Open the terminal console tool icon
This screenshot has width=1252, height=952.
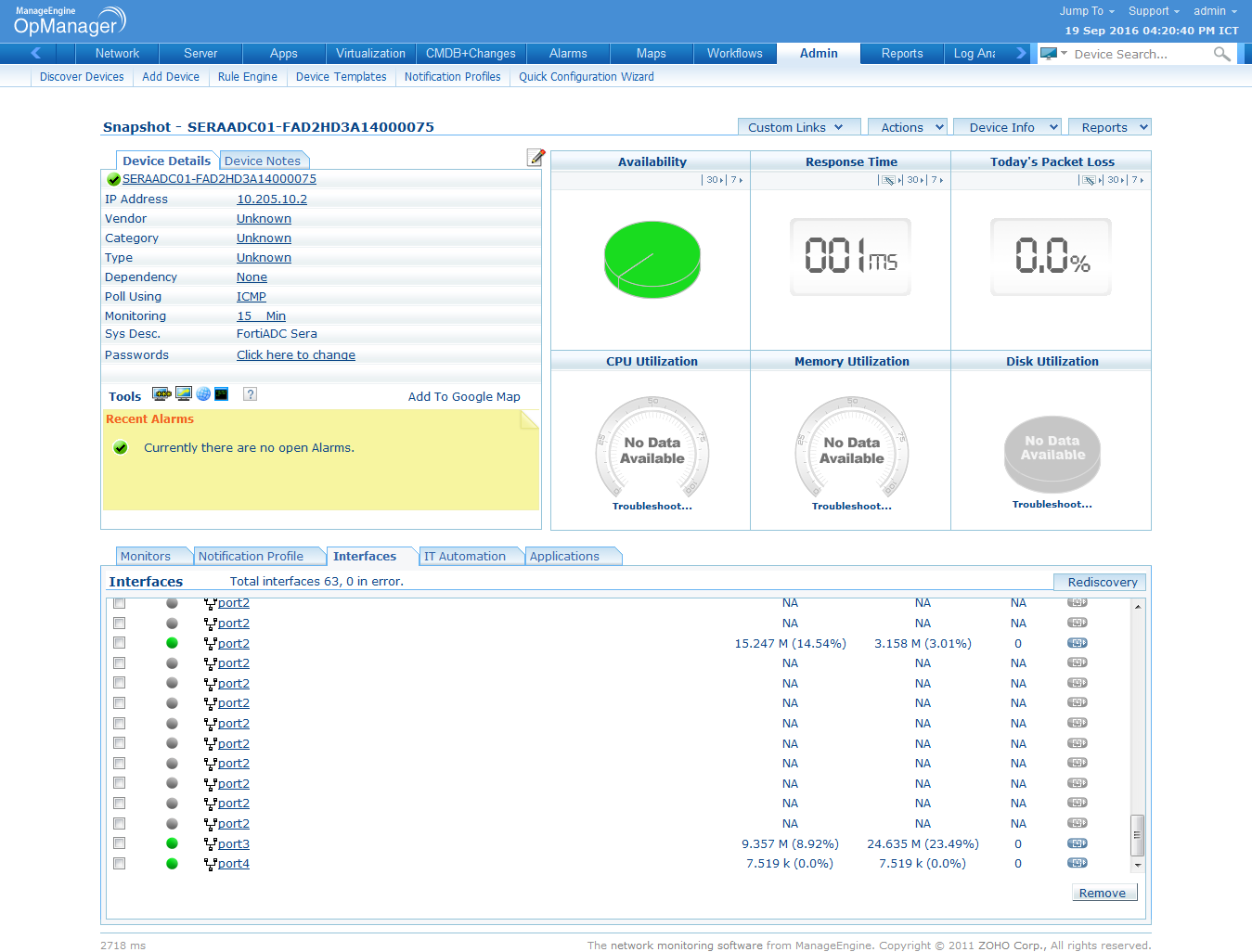pyautogui.click(x=221, y=394)
